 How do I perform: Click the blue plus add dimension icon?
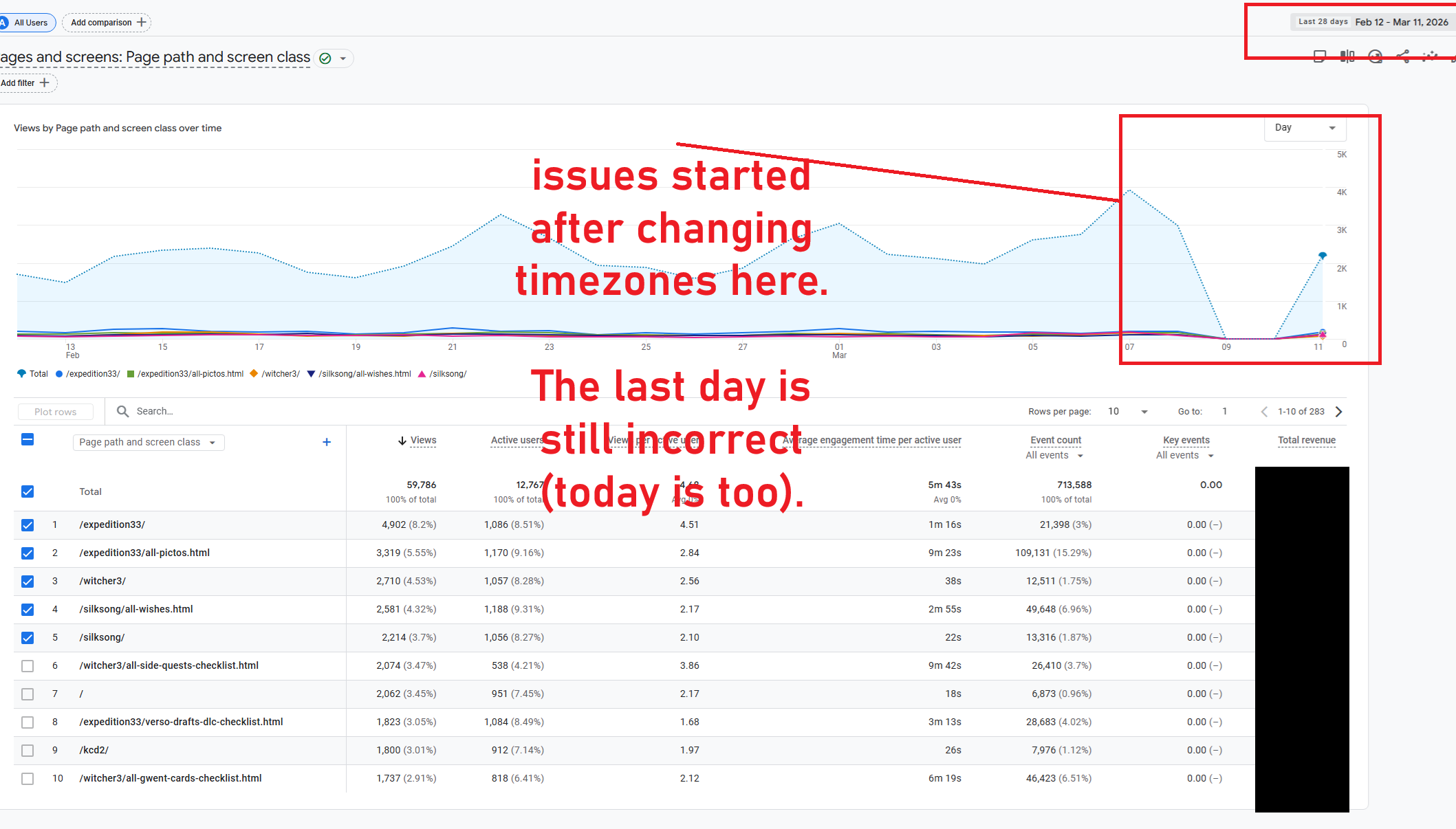[327, 442]
